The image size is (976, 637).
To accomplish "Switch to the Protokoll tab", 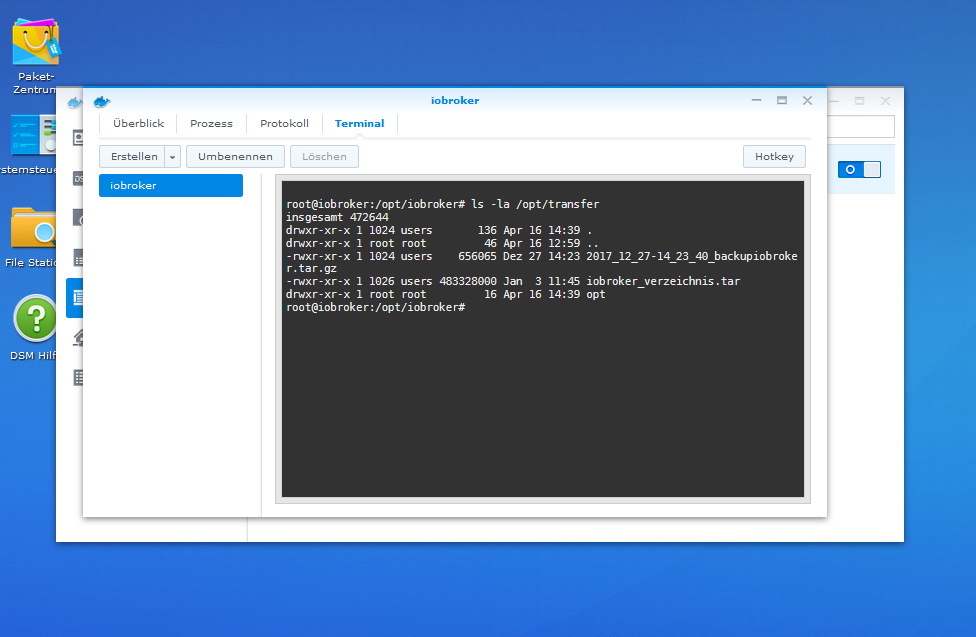I will 284,123.
